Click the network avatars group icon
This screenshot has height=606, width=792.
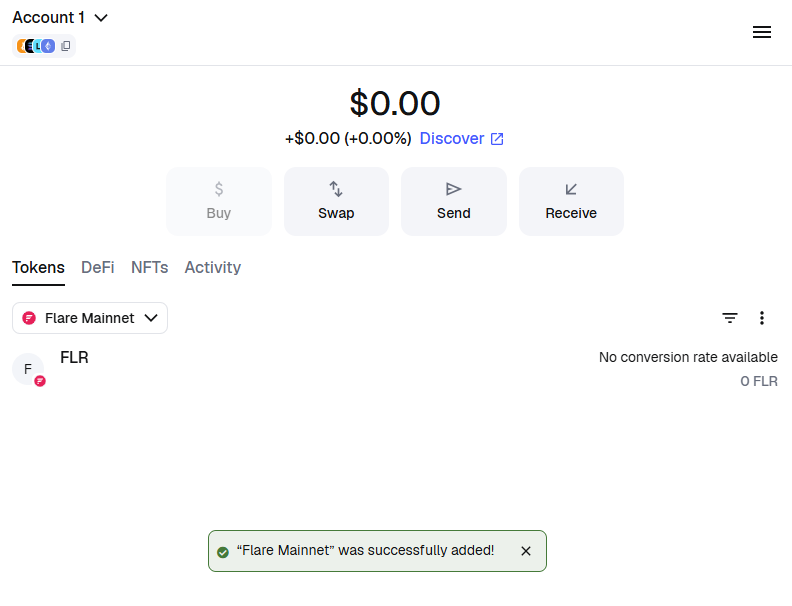pos(36,46)
